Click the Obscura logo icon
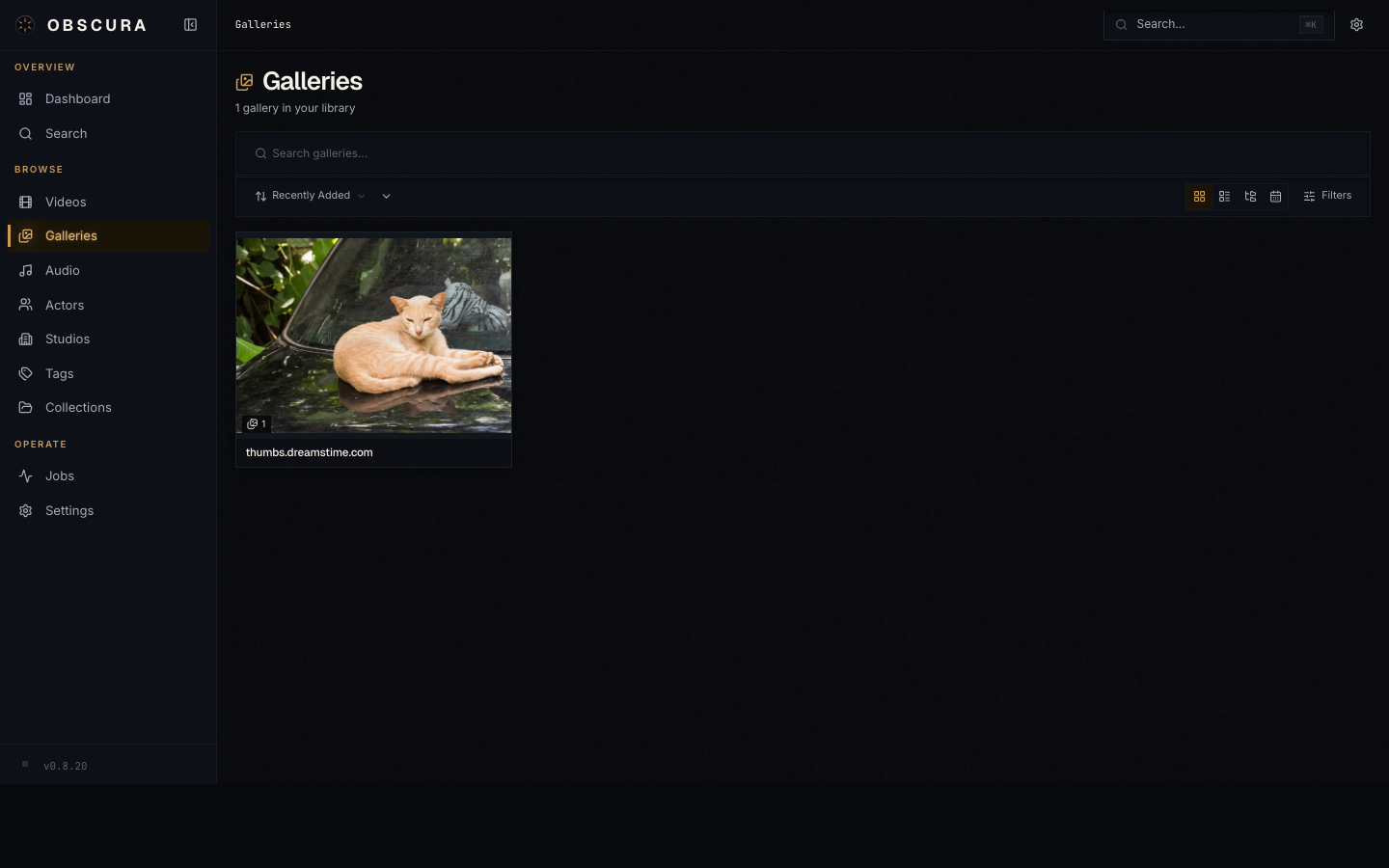This screenshot has width=1389, height=868. coord(25,25)
